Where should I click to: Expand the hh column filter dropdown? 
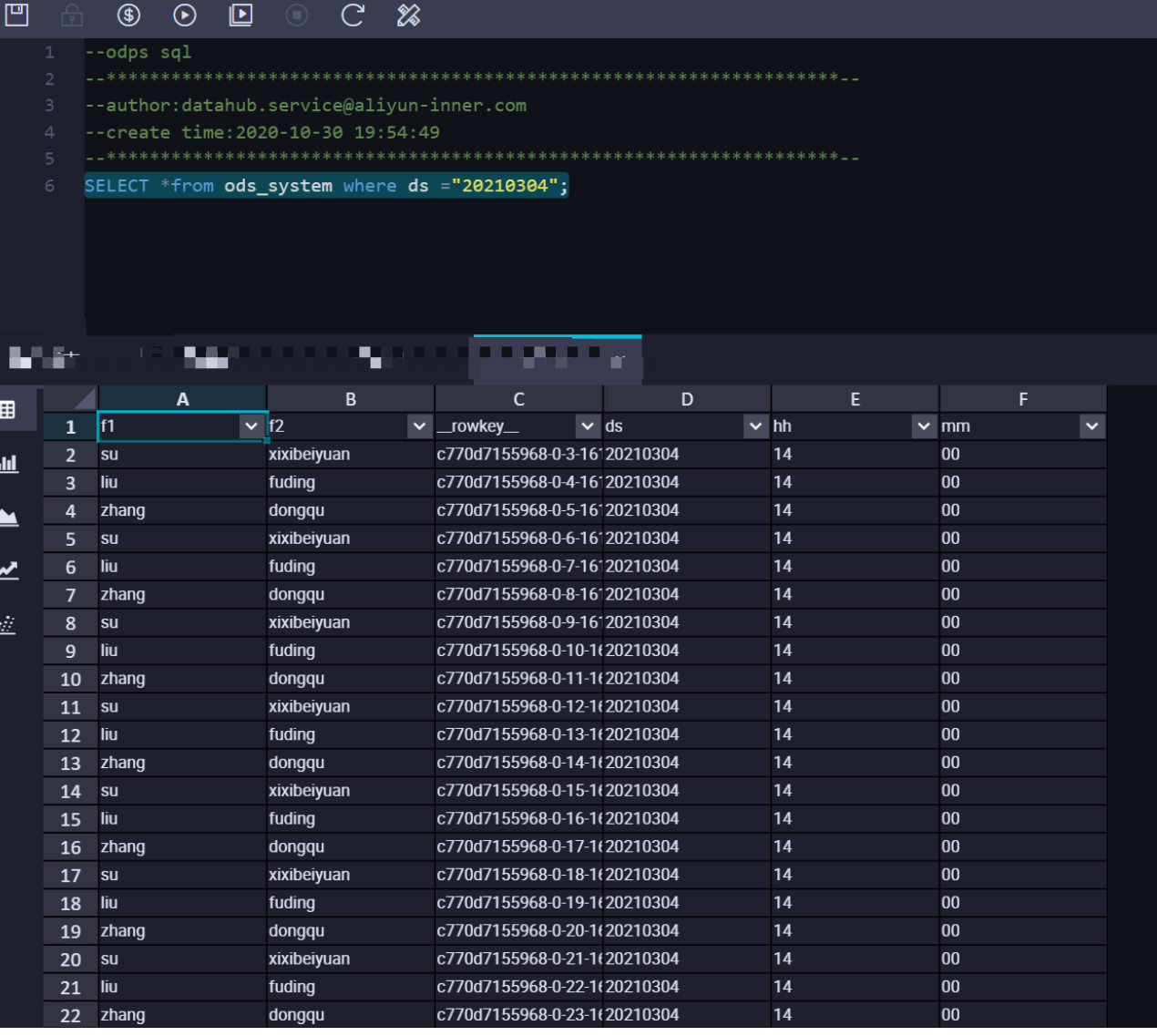tap(924, 426)
